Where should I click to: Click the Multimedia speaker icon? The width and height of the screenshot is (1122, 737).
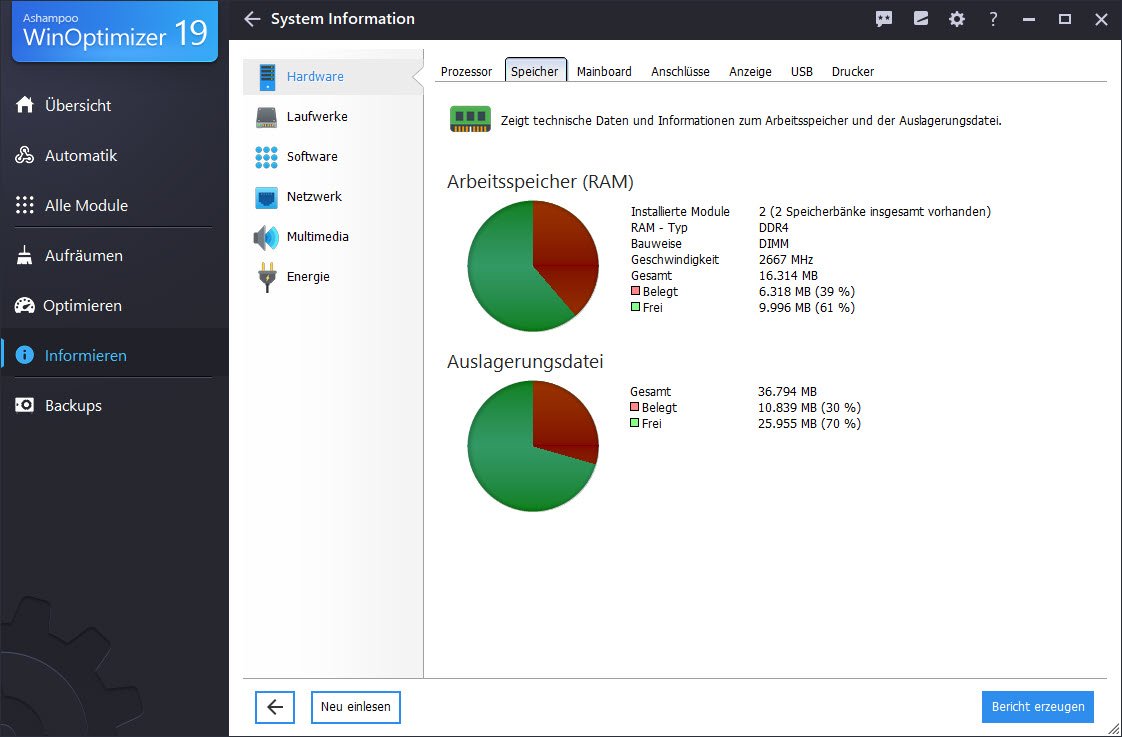[266, 237]
